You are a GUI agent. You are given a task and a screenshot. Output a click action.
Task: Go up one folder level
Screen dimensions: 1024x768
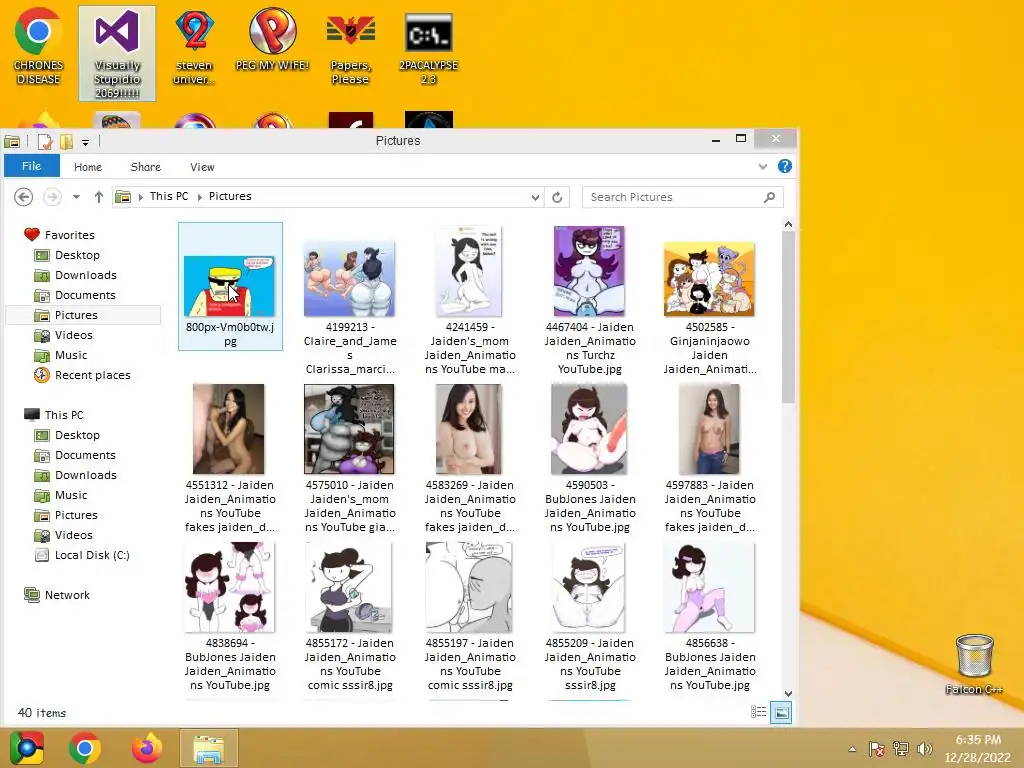tap(99, 197)
